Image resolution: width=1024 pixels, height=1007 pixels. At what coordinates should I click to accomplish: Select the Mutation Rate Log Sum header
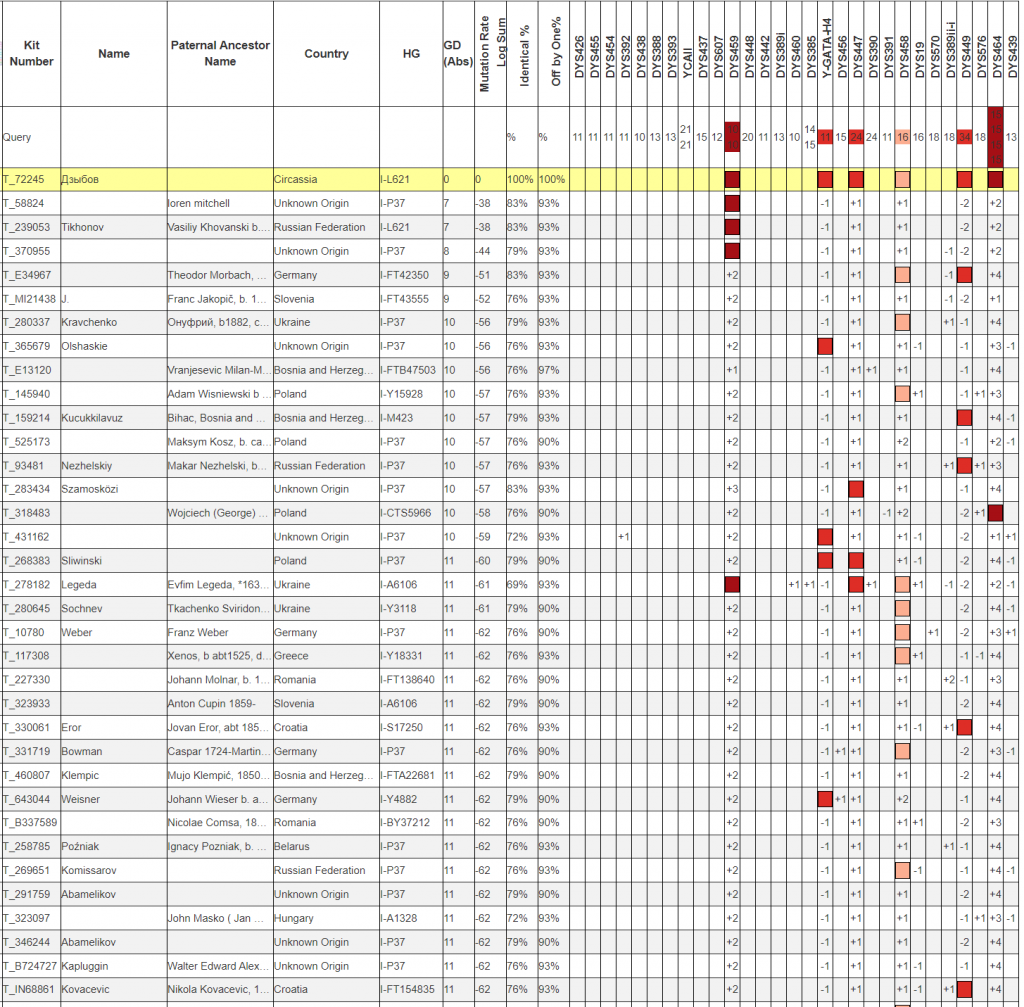click(x=490, y=54)
